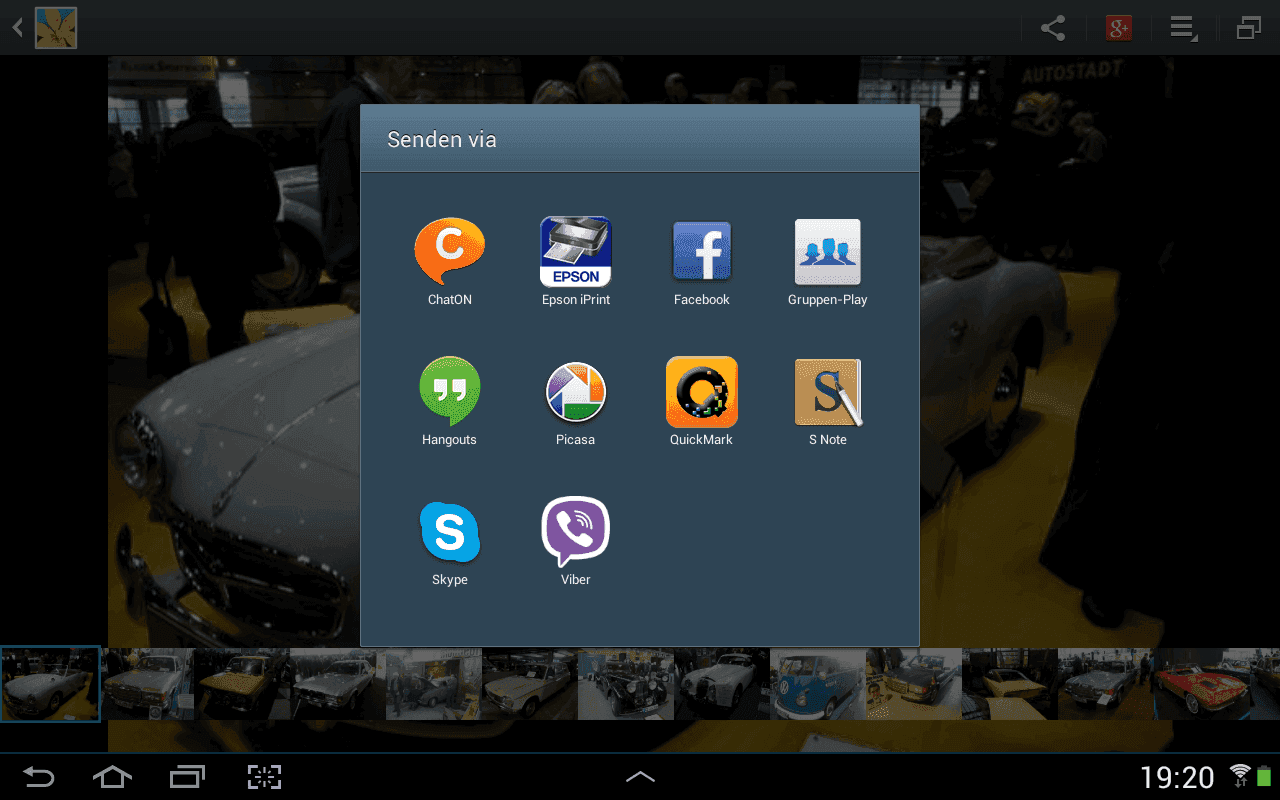
Task: Share the photo via Skype
Action: coord(449,543)
